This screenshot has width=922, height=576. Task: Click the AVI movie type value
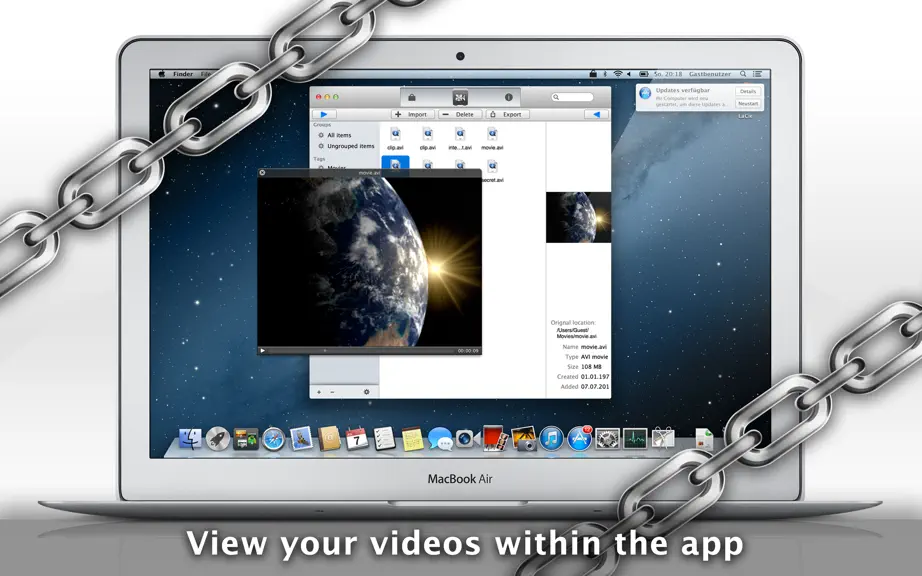coord(594,357)
